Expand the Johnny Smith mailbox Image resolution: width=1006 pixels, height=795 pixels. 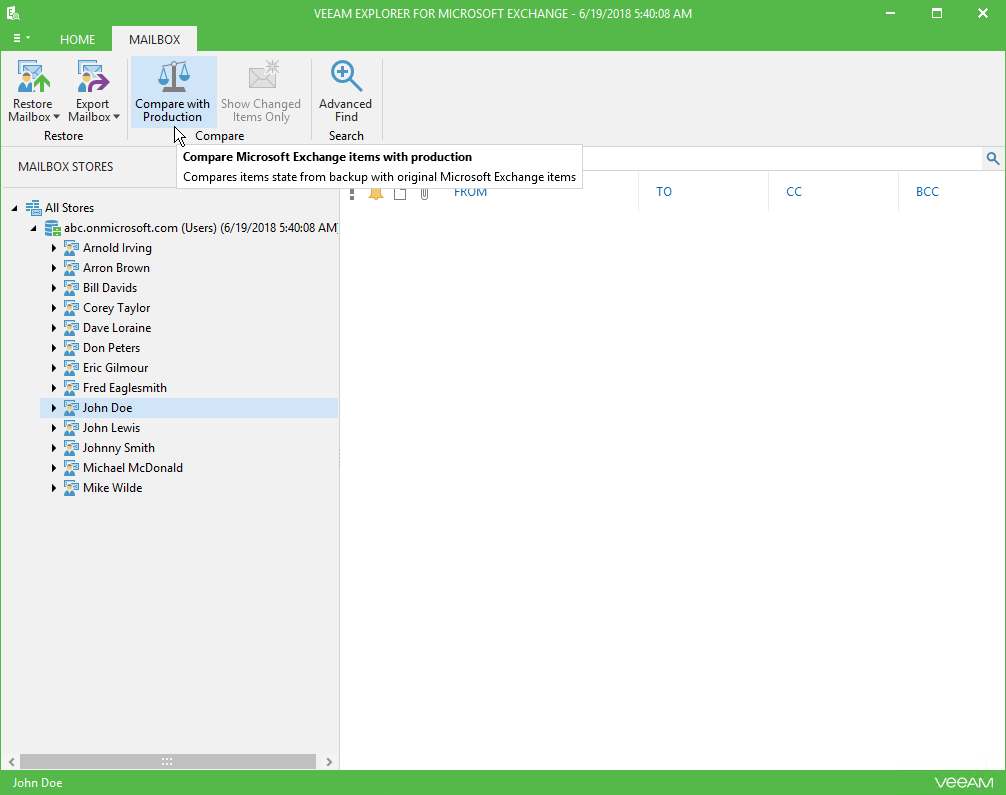pos(54,448)
